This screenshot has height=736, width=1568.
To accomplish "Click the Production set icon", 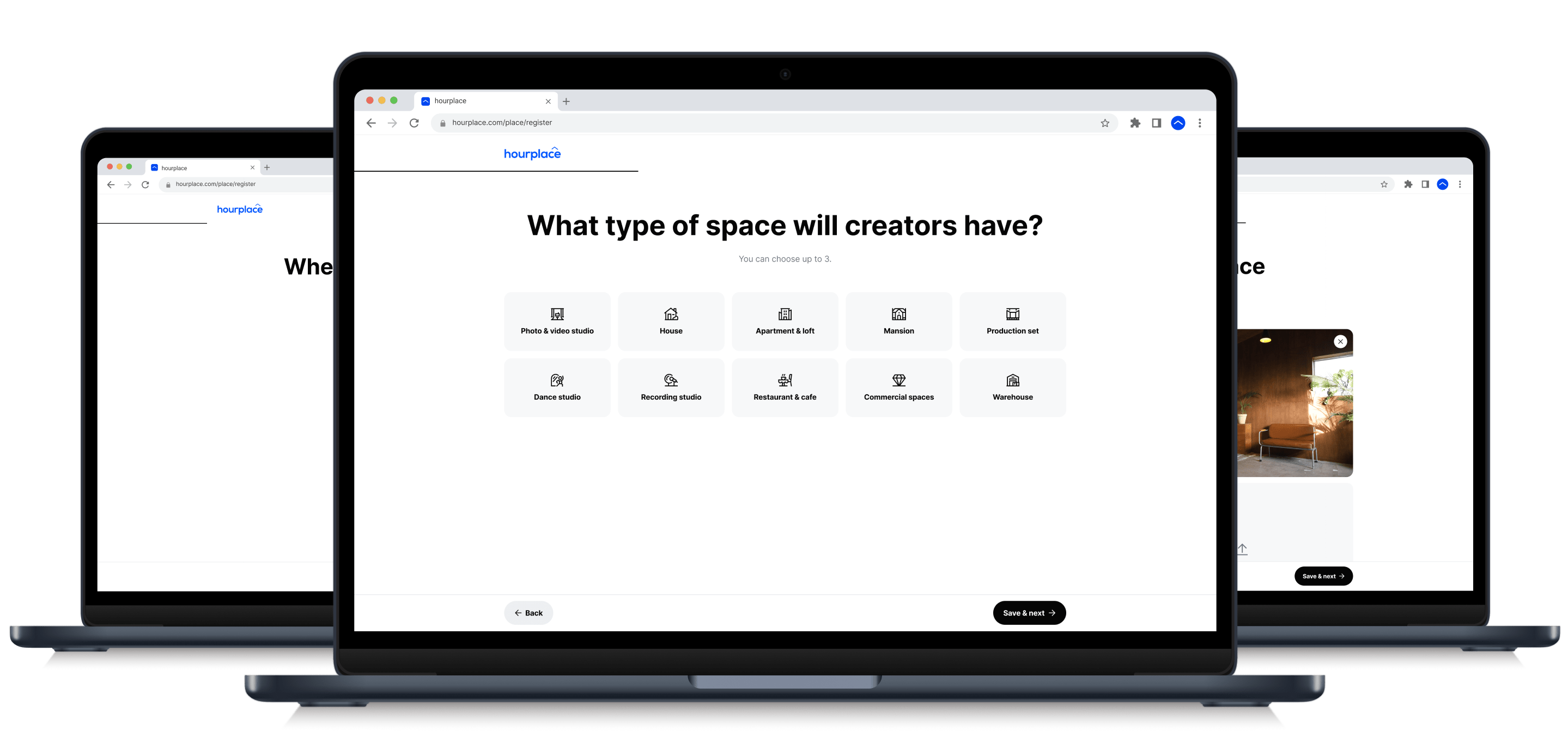I will point(1012,314).
